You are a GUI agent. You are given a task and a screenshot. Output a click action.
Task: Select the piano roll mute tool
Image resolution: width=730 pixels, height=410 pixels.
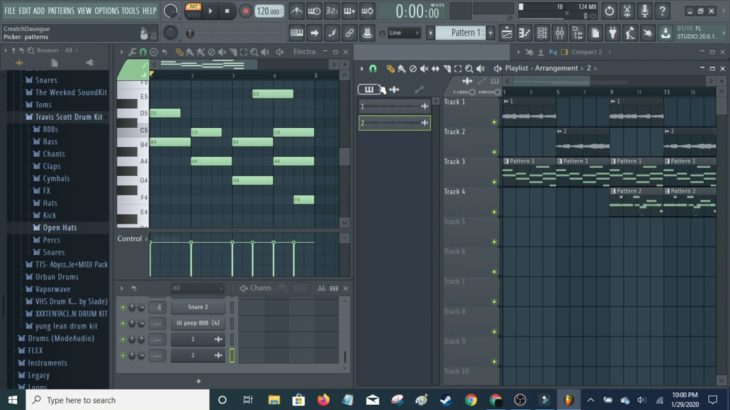coord(223,52)
